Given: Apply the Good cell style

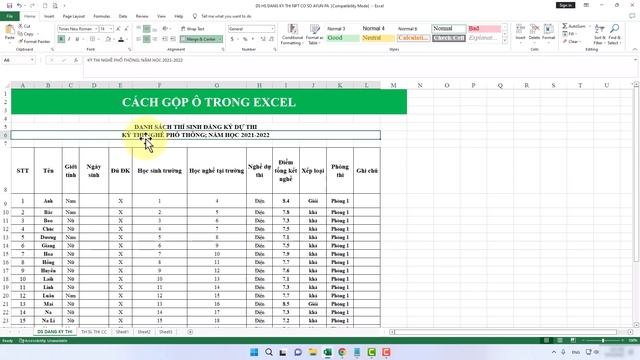Looking at the screenshot, I should coord(343,38).
